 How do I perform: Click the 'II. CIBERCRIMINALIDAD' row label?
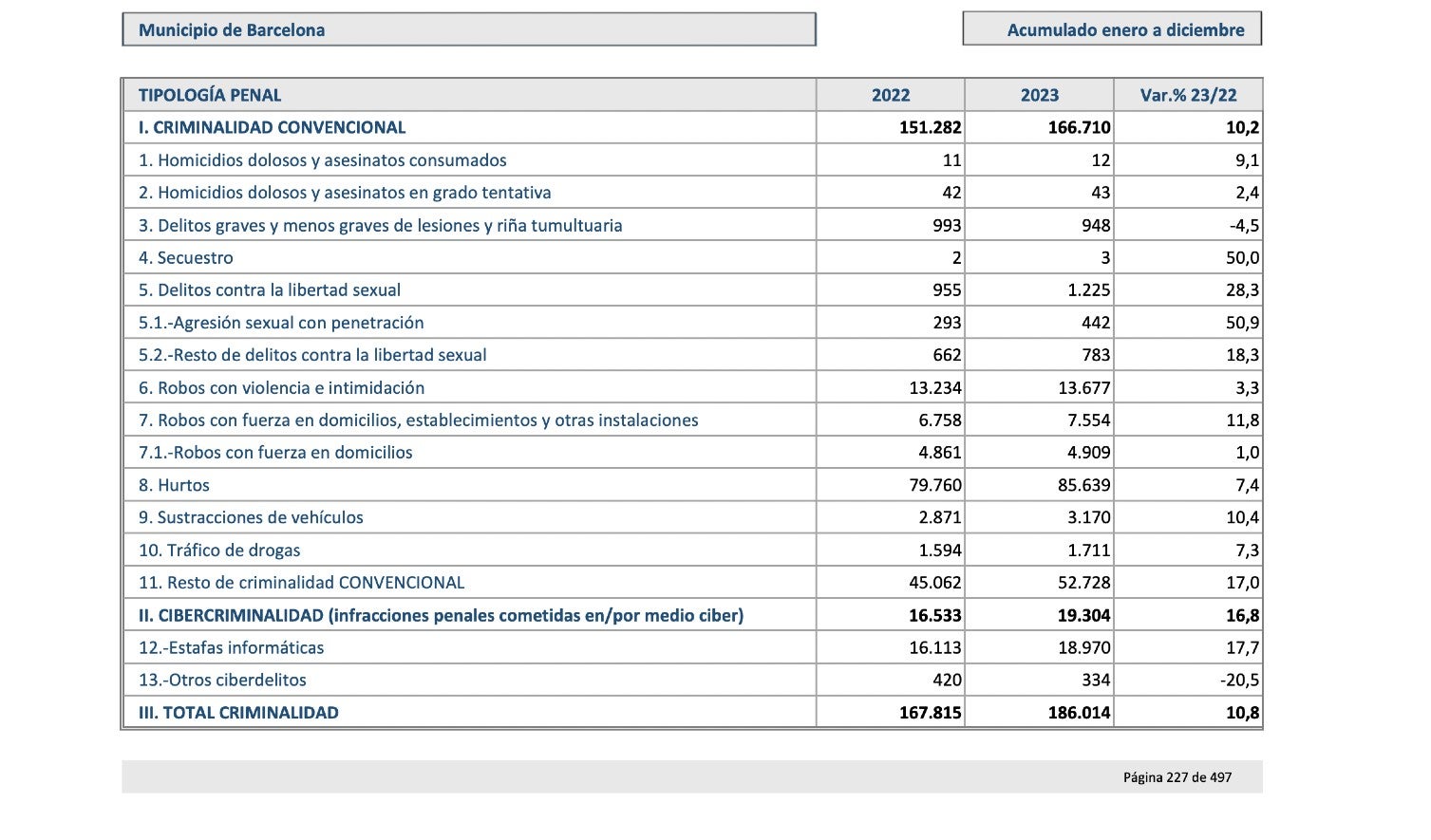click(x=442, y=615)
